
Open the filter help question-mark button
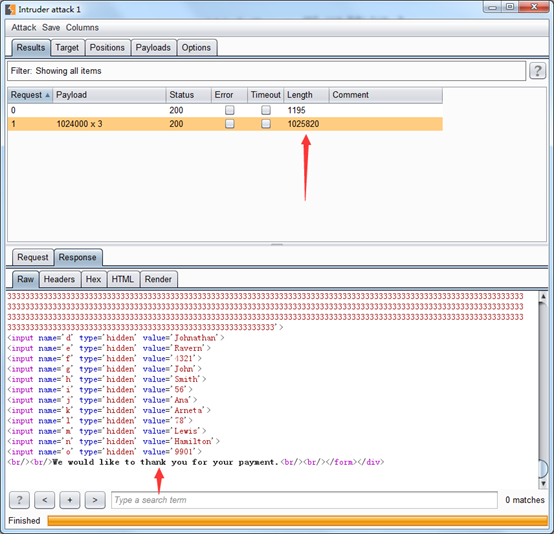pos(537,71)
